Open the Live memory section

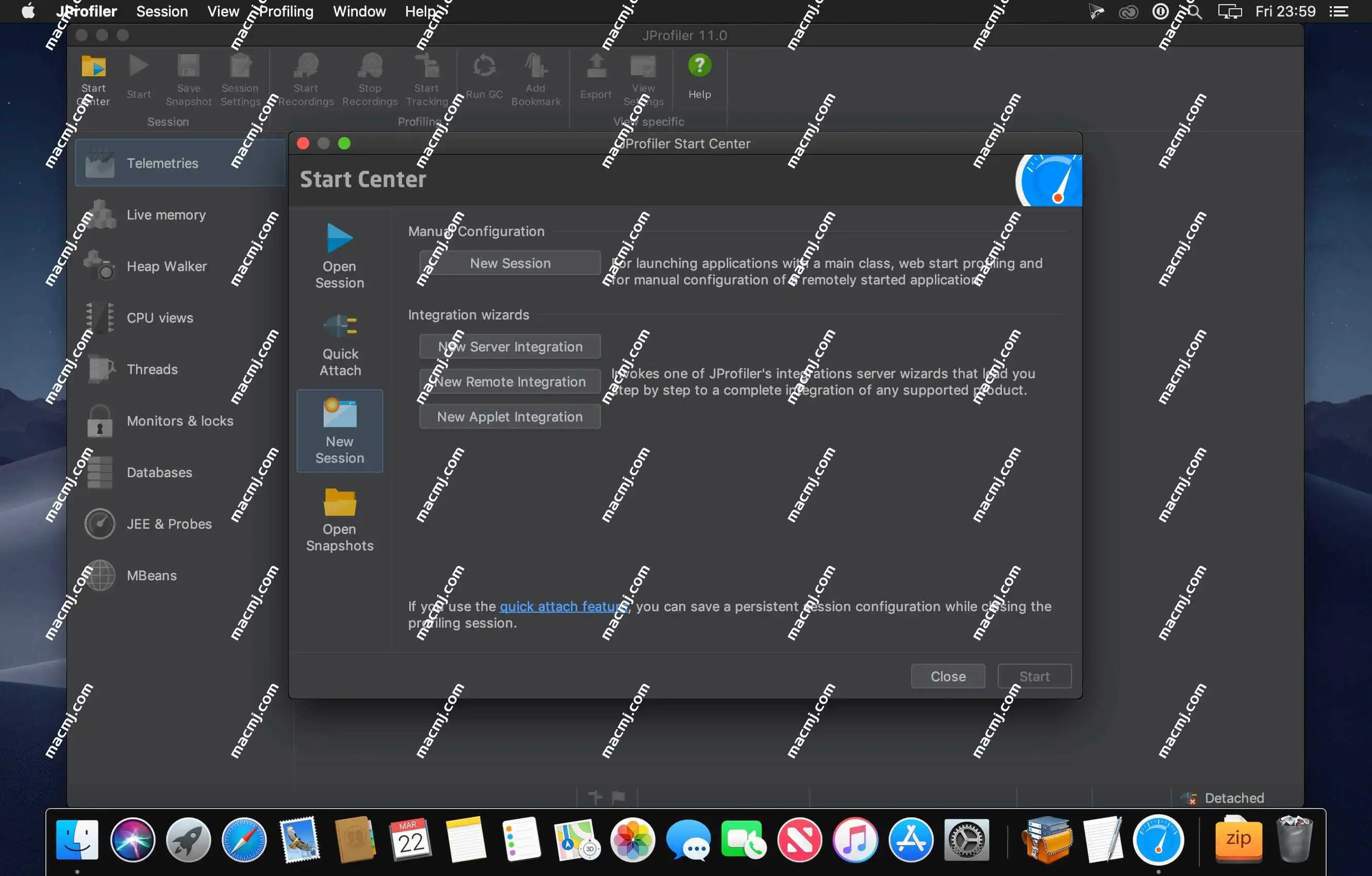(180, 215)
